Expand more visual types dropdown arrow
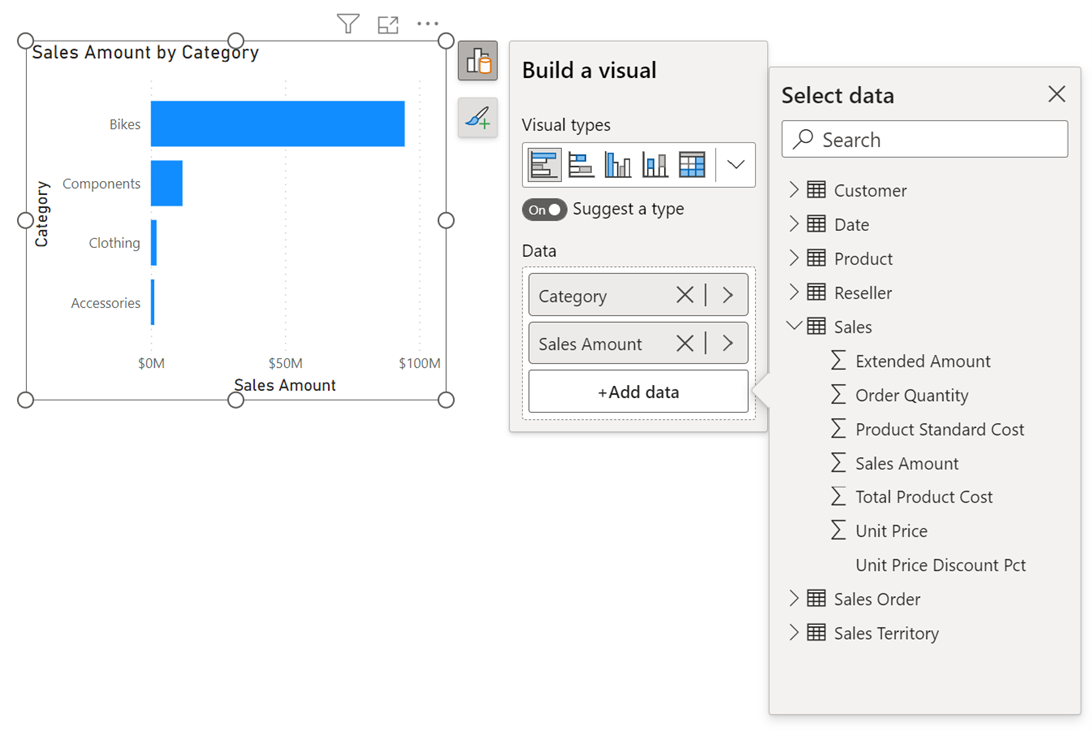This screenshot has height=732, width=1092. click(x=736, y=165)
